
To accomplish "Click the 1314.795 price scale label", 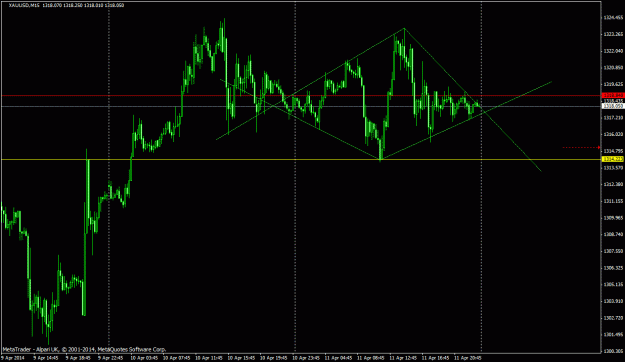I will click(613, 151).
